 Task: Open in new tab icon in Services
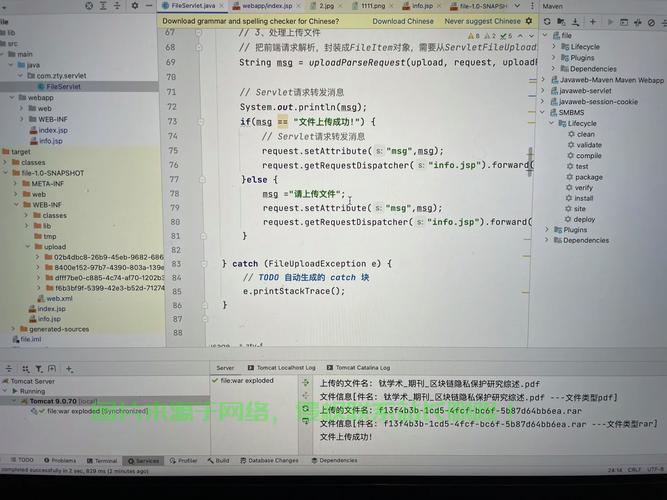coord(52,369)
